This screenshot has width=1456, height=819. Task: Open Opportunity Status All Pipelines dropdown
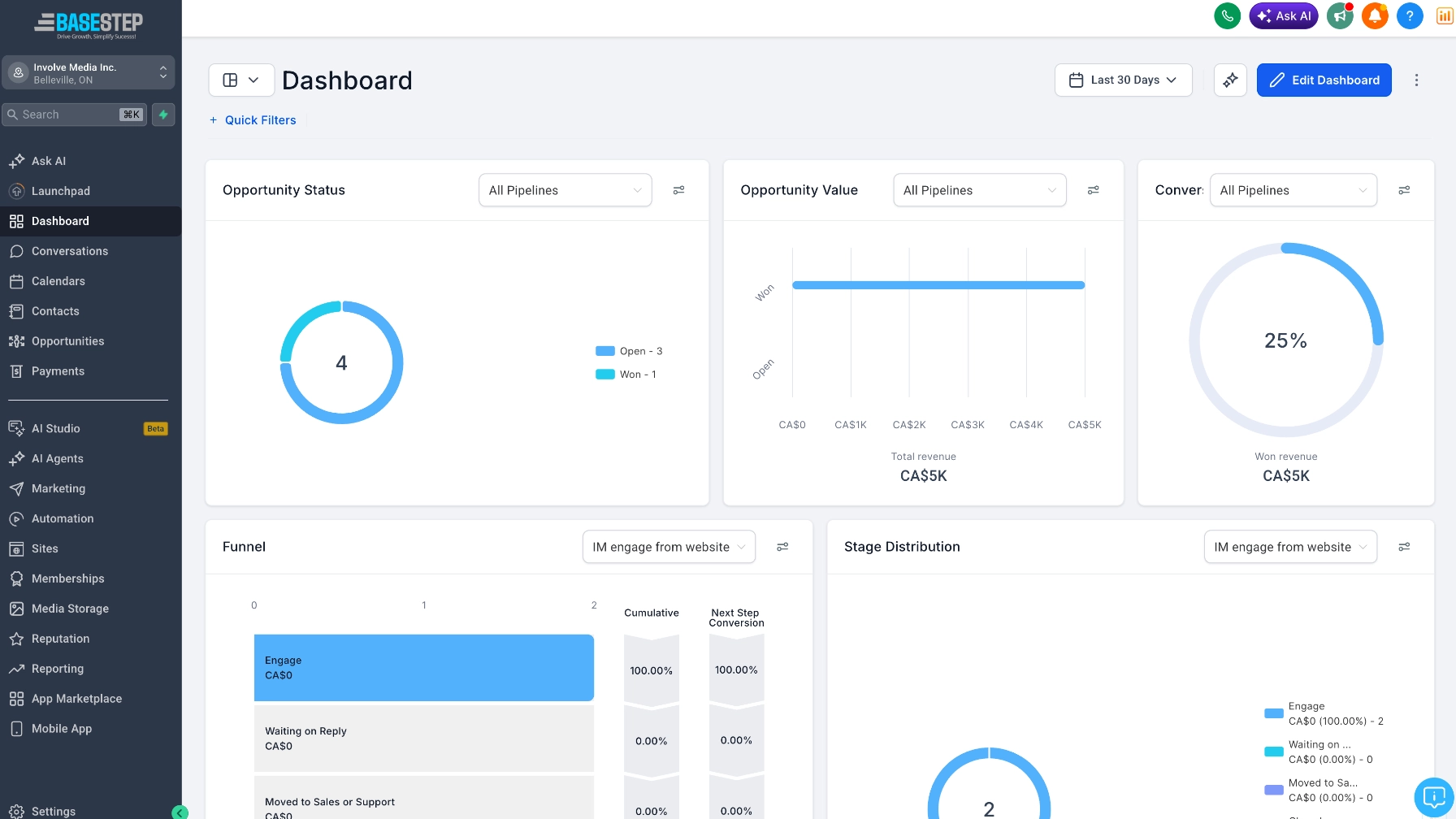565,190
